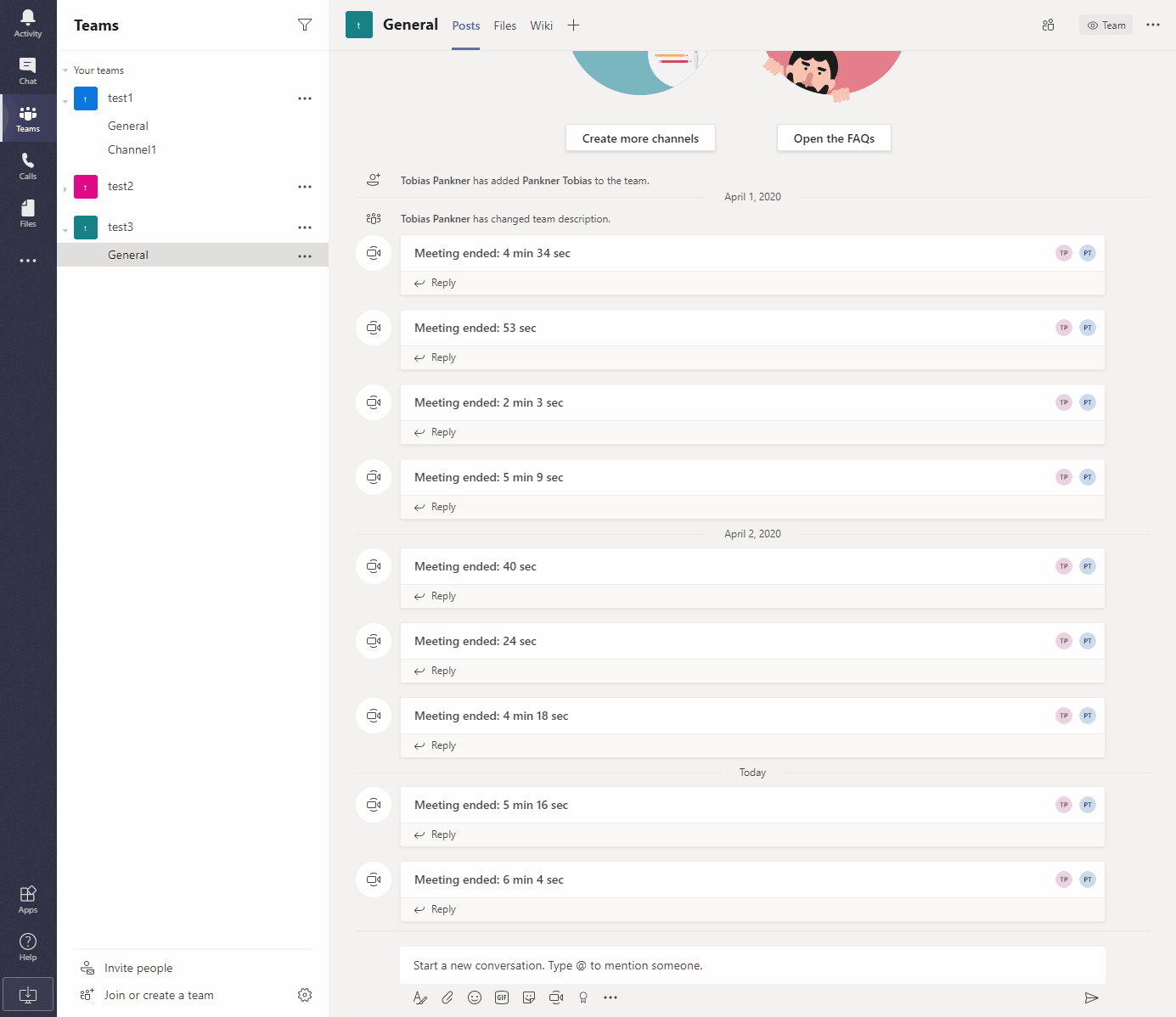Open the Calls section

pyautogui.click(x=28, y=166)
